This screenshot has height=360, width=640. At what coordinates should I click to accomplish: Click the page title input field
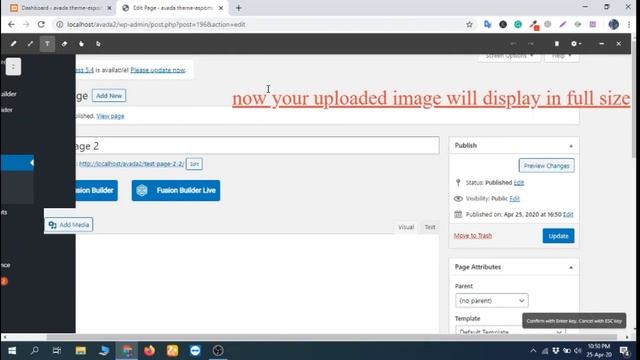pyautogui.click(x=257, y=146)
